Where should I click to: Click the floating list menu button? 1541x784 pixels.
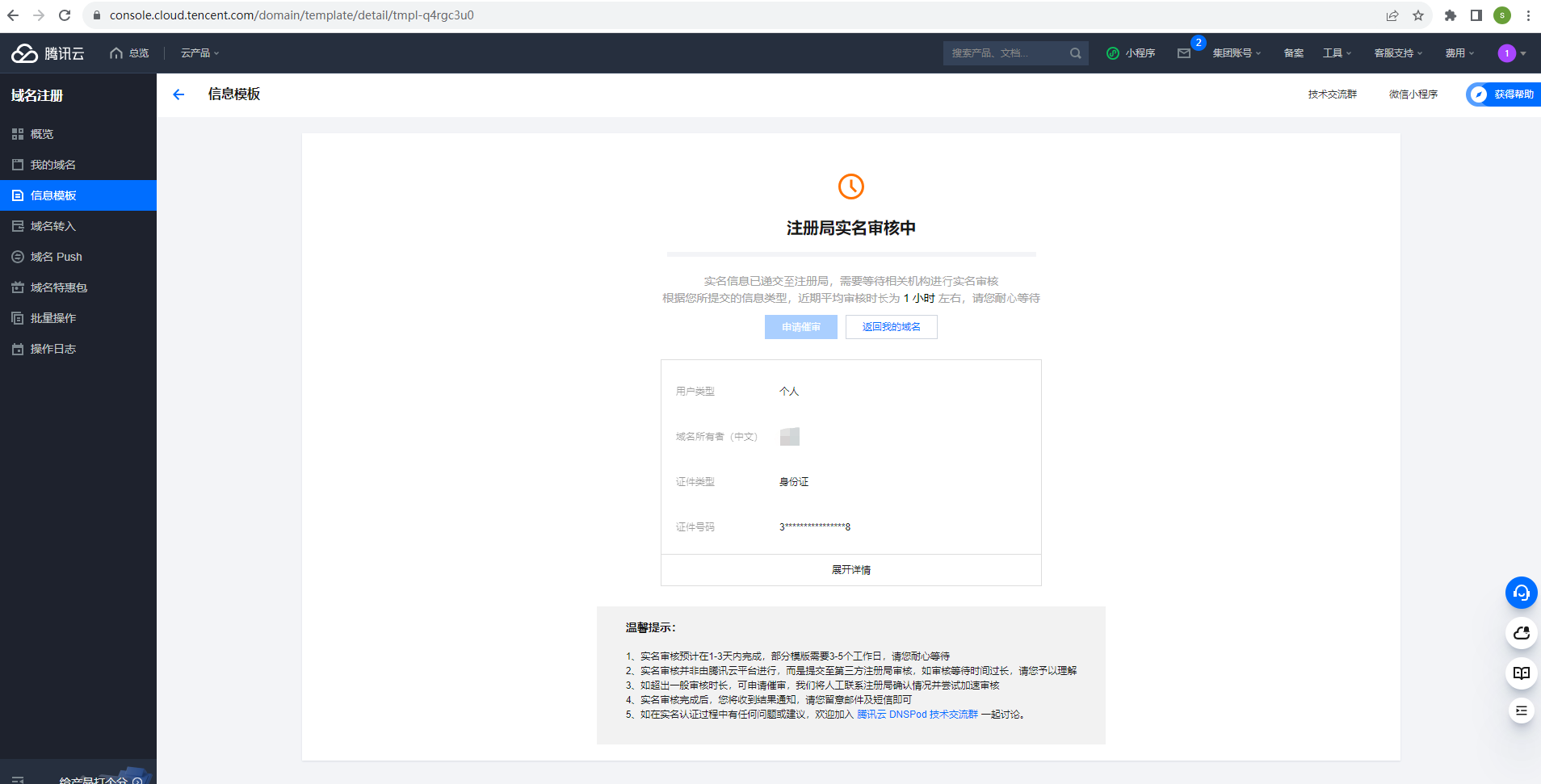[1522, 711]
